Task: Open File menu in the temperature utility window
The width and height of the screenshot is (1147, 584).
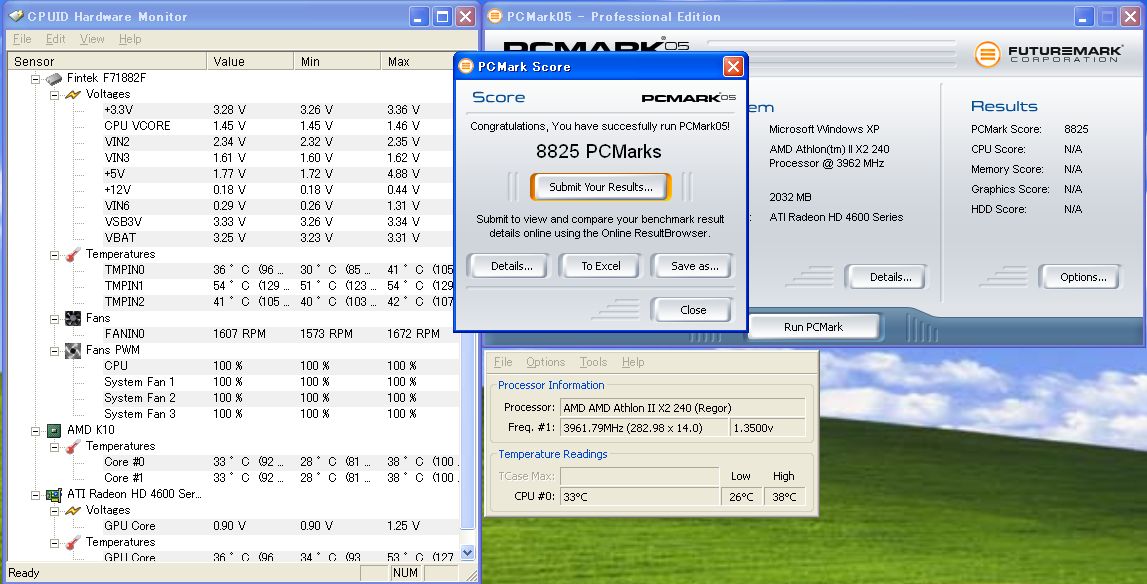Action: click(x=503, y=362)
